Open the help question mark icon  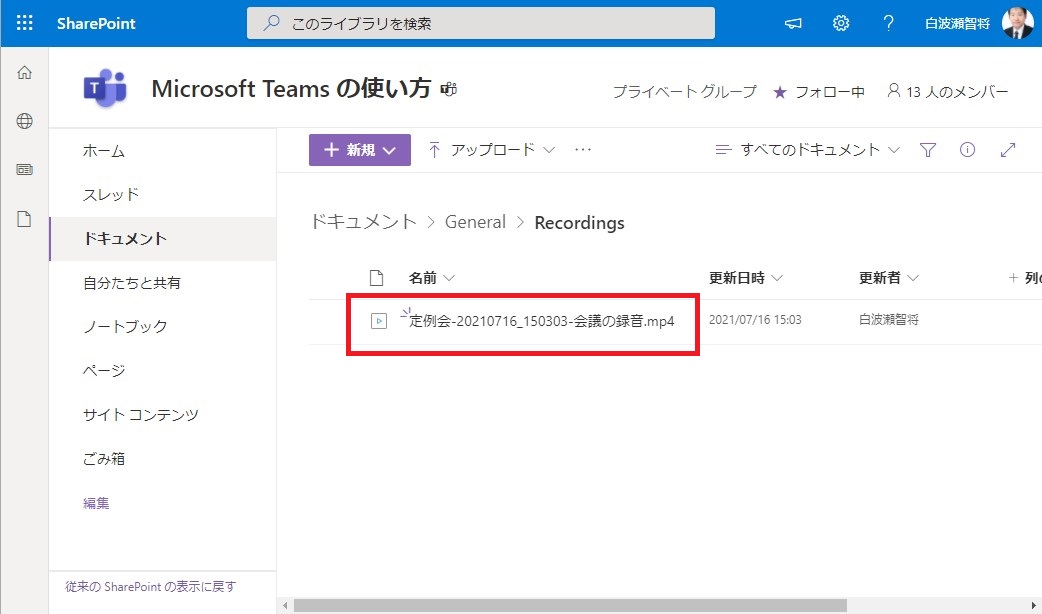tap(888, 23)
